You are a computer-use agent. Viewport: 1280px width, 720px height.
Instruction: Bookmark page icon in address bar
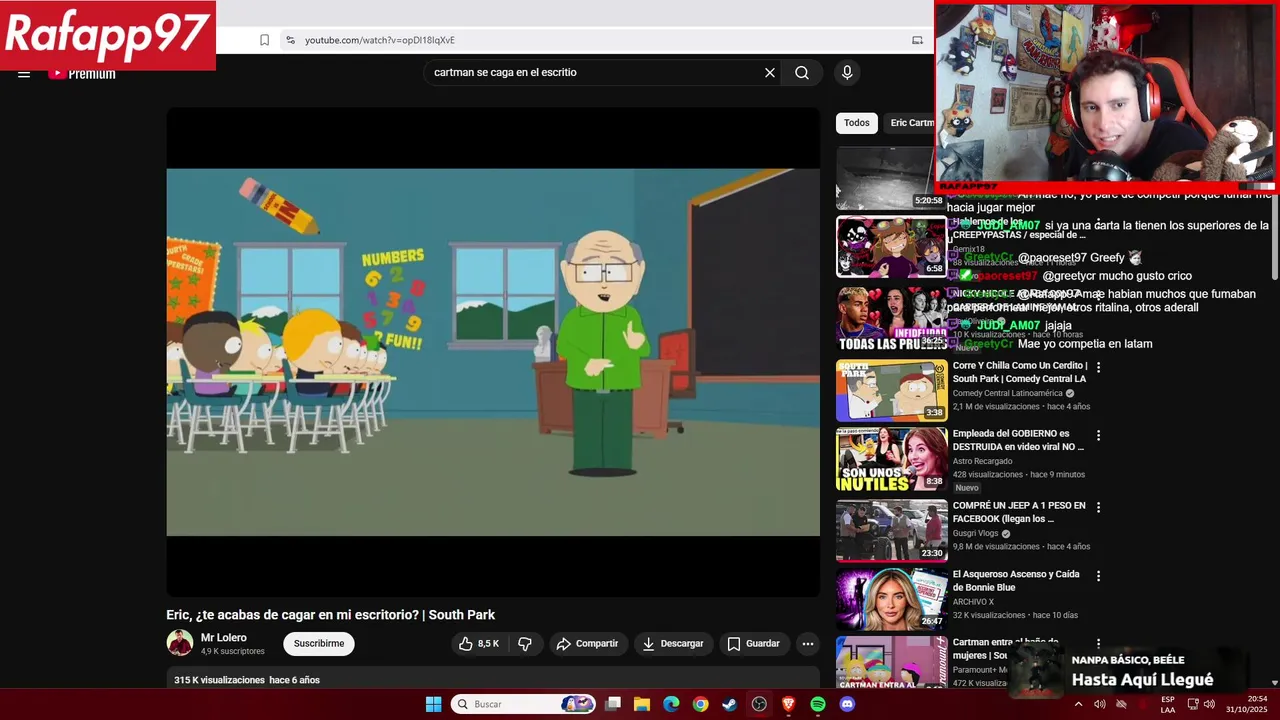(264, 40)
